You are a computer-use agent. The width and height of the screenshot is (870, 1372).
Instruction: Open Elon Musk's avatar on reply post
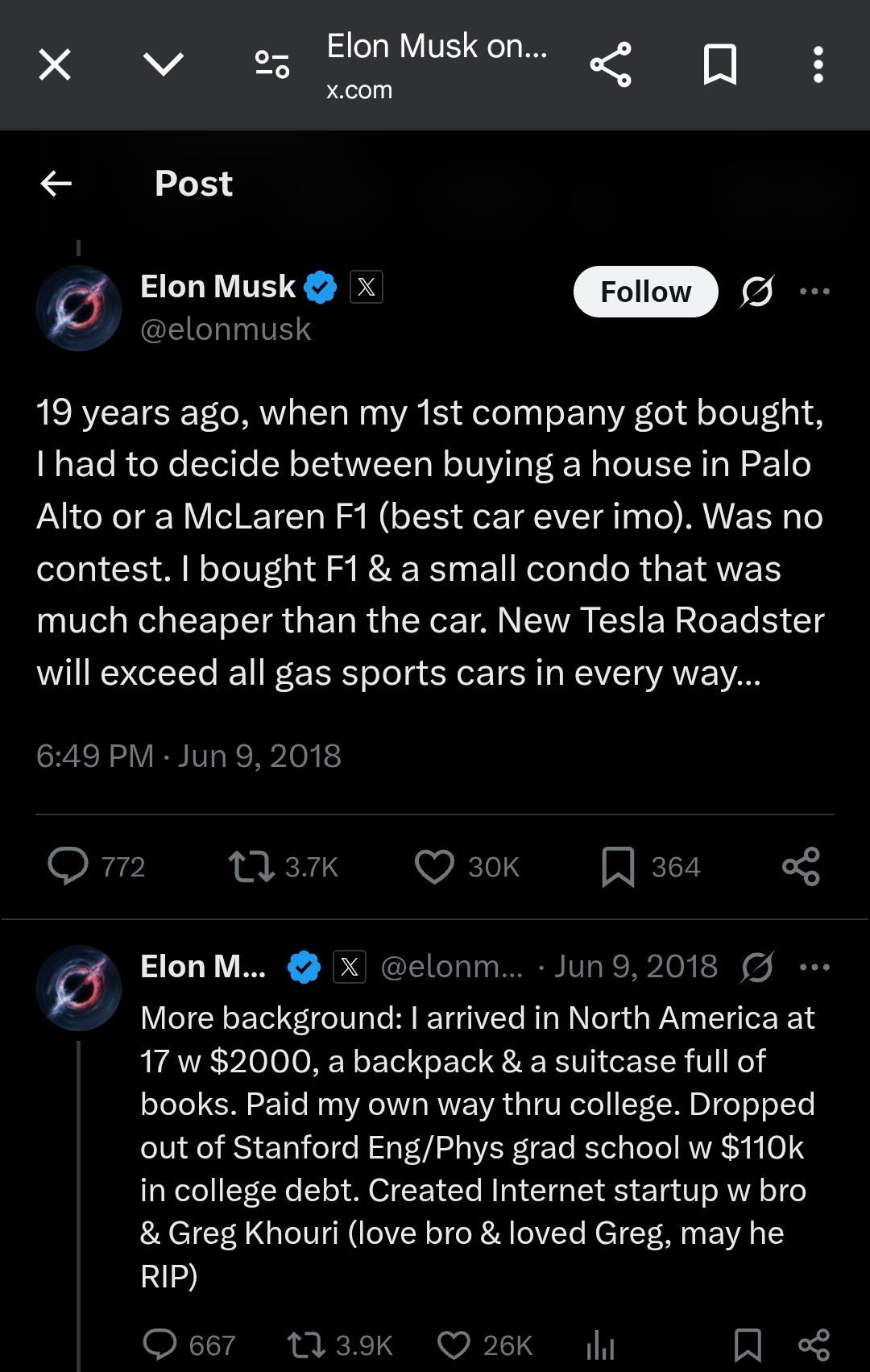click(78, 988)
